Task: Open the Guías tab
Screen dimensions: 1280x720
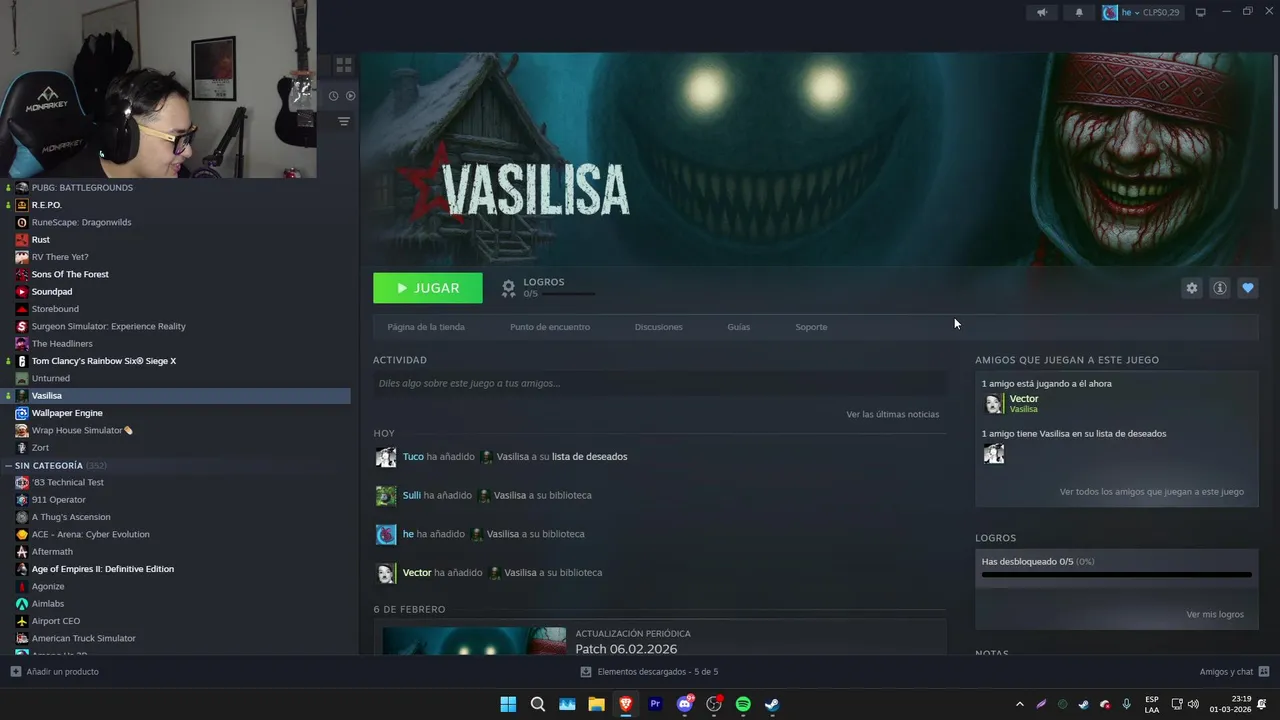Action: tap(739, 327)
